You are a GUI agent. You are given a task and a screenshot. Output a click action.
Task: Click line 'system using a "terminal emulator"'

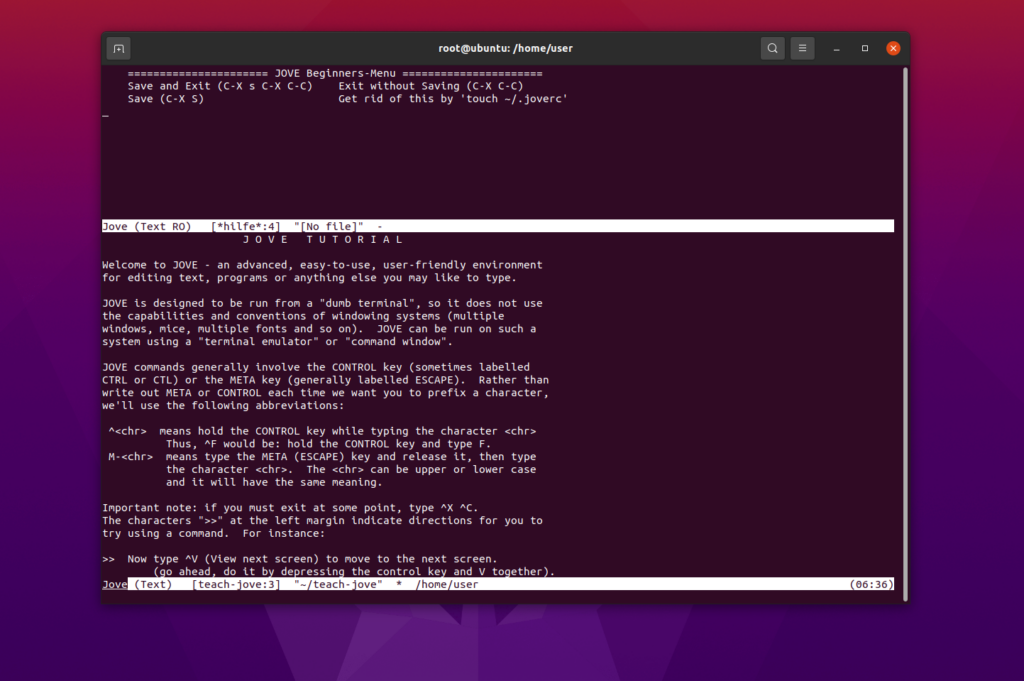[277, 341]
